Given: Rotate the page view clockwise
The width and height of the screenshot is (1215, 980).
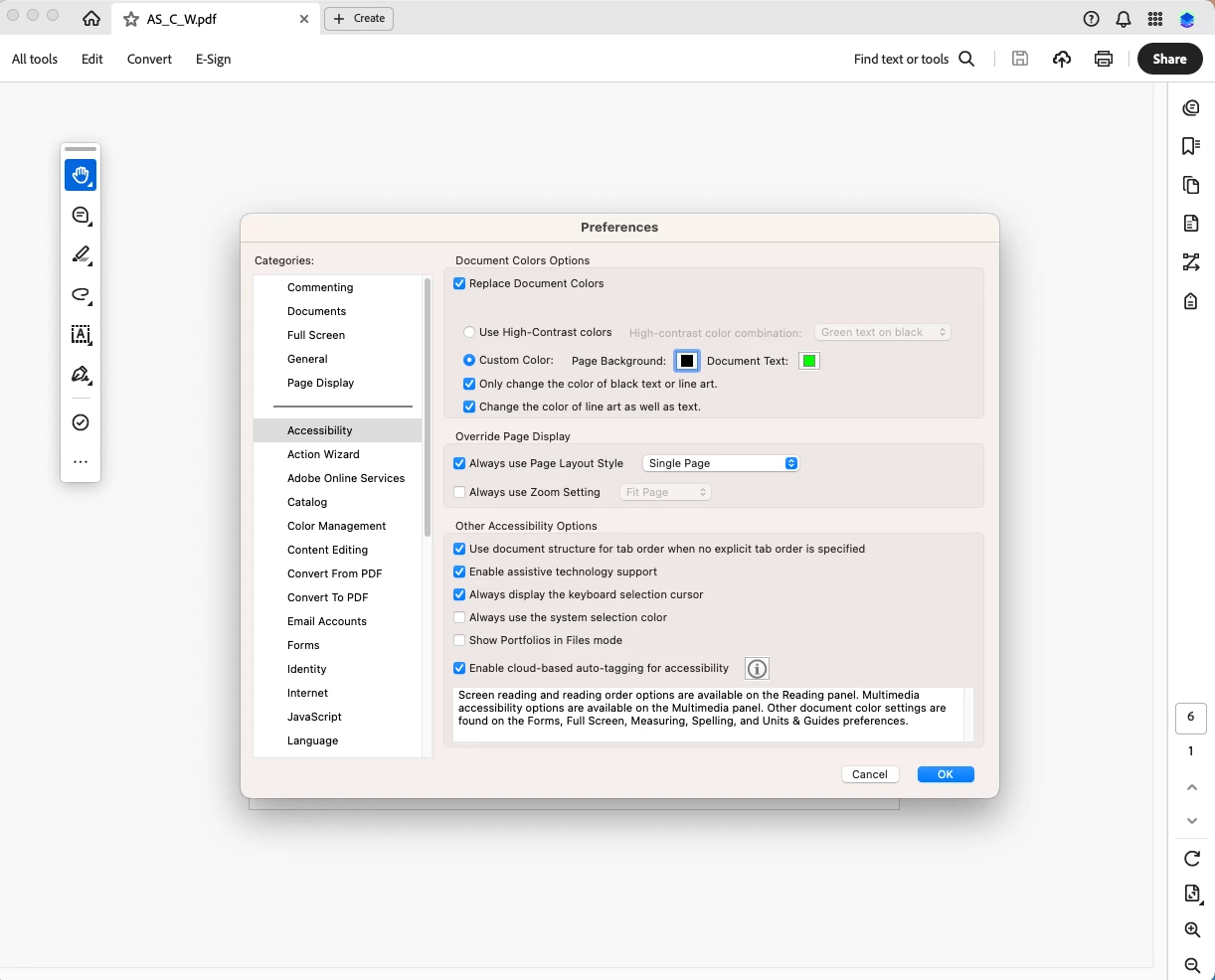Looking at the screenshot, I should click(1192, 858).
